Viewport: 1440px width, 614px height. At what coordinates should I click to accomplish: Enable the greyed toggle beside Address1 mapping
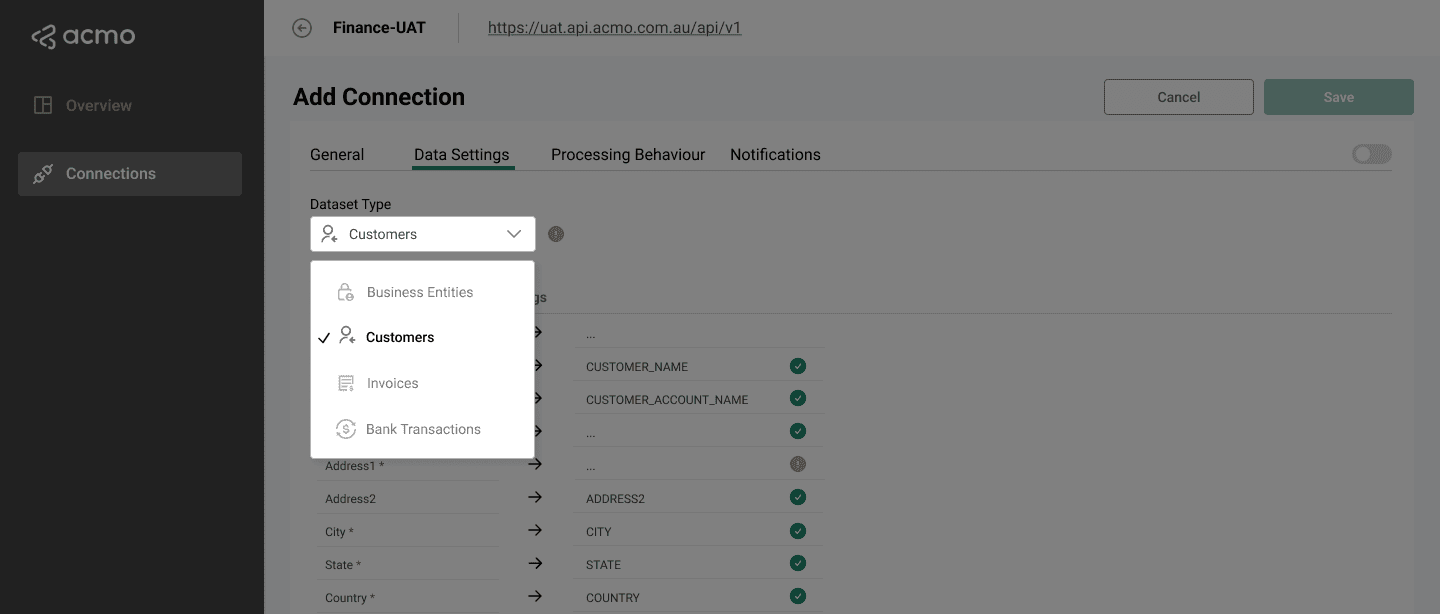tap(797, 463)
